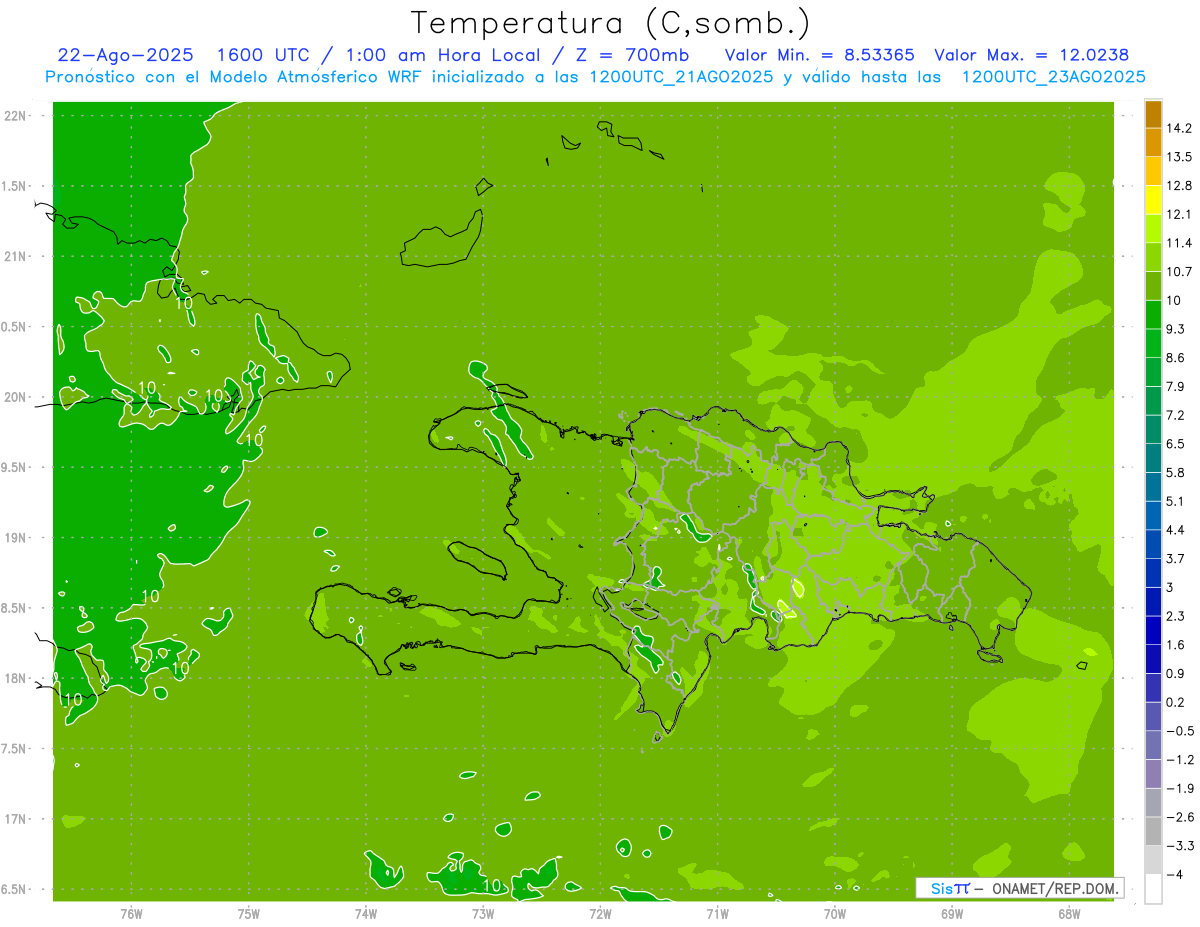The height and width of the screenshot is (927, 1200).
Task: Click the "13.5" colorbar value
Action: (x=1178, y=157)
